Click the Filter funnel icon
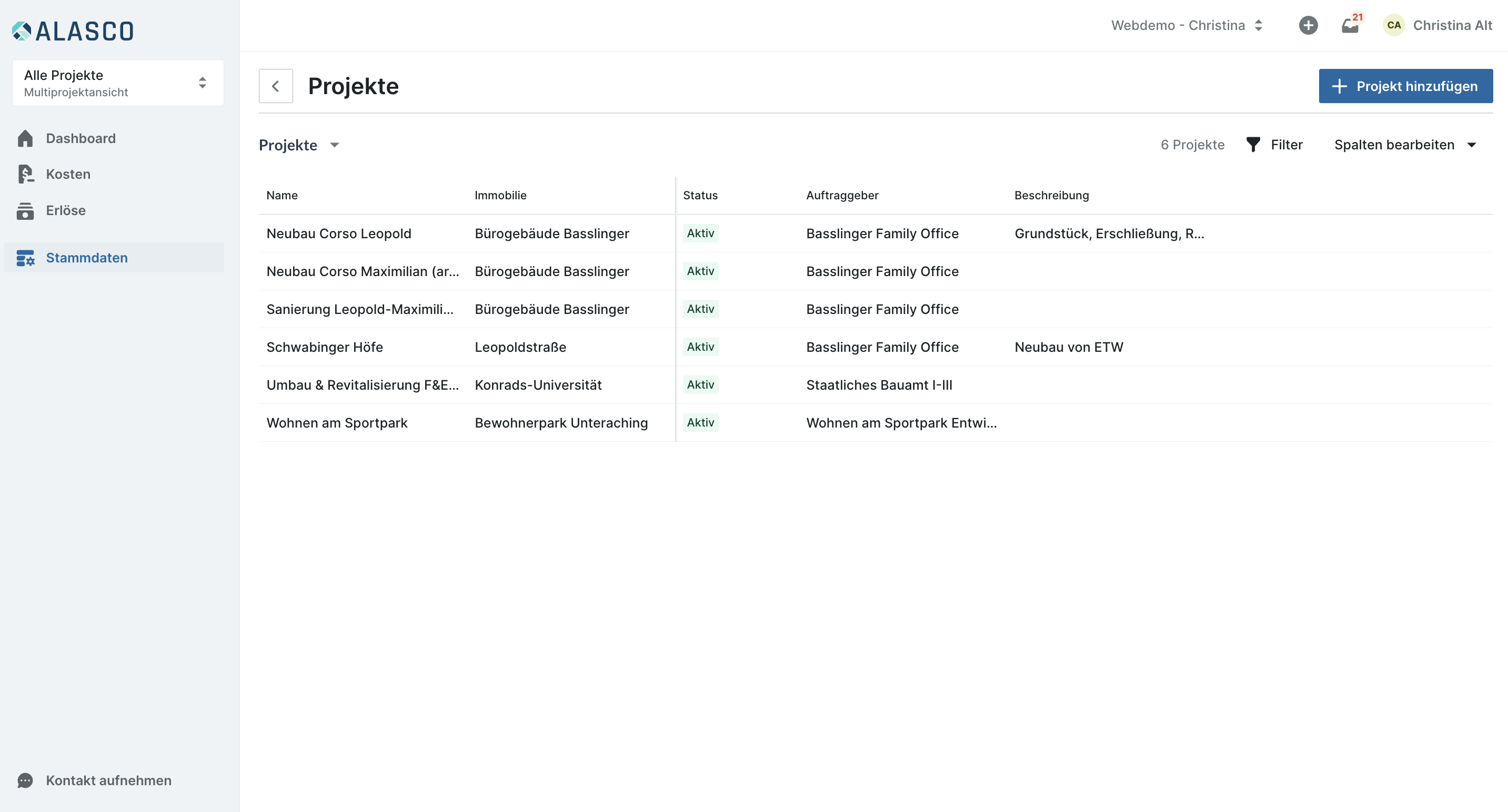The width and height of the screenshot is (1508, 812). point(1253,145)
